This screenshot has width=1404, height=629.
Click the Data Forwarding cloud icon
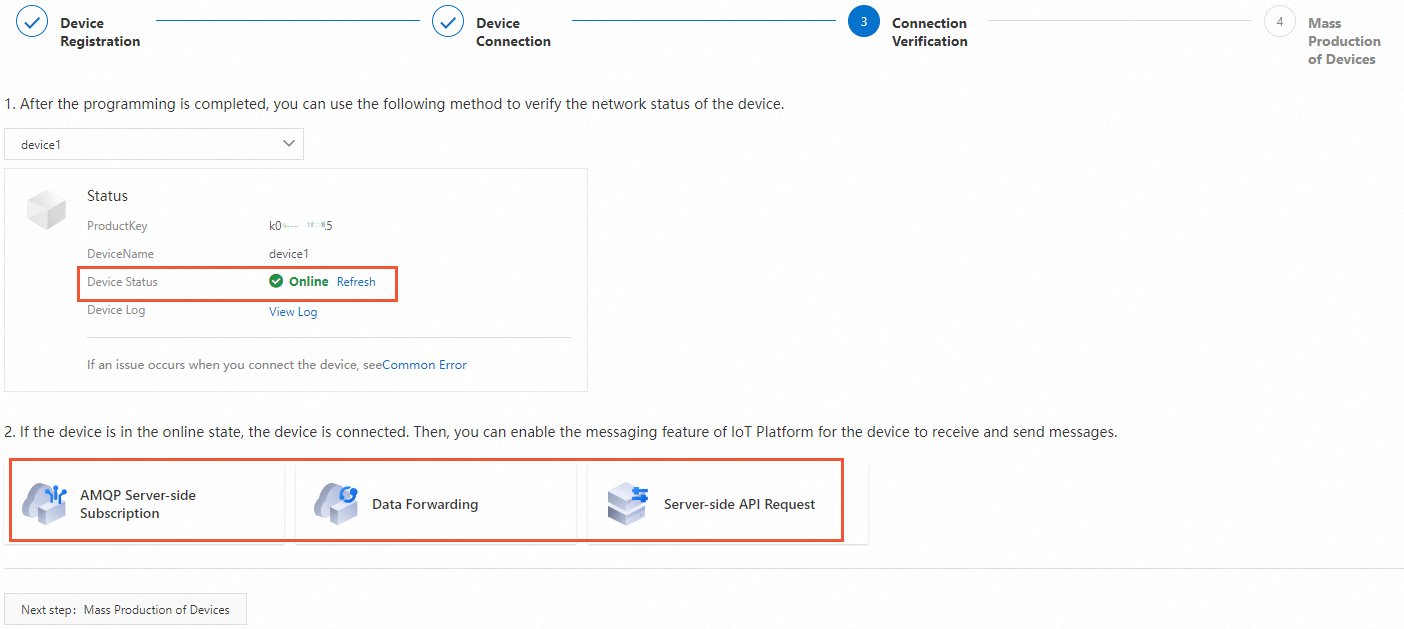pyautogui.click(x=336, y=504)
